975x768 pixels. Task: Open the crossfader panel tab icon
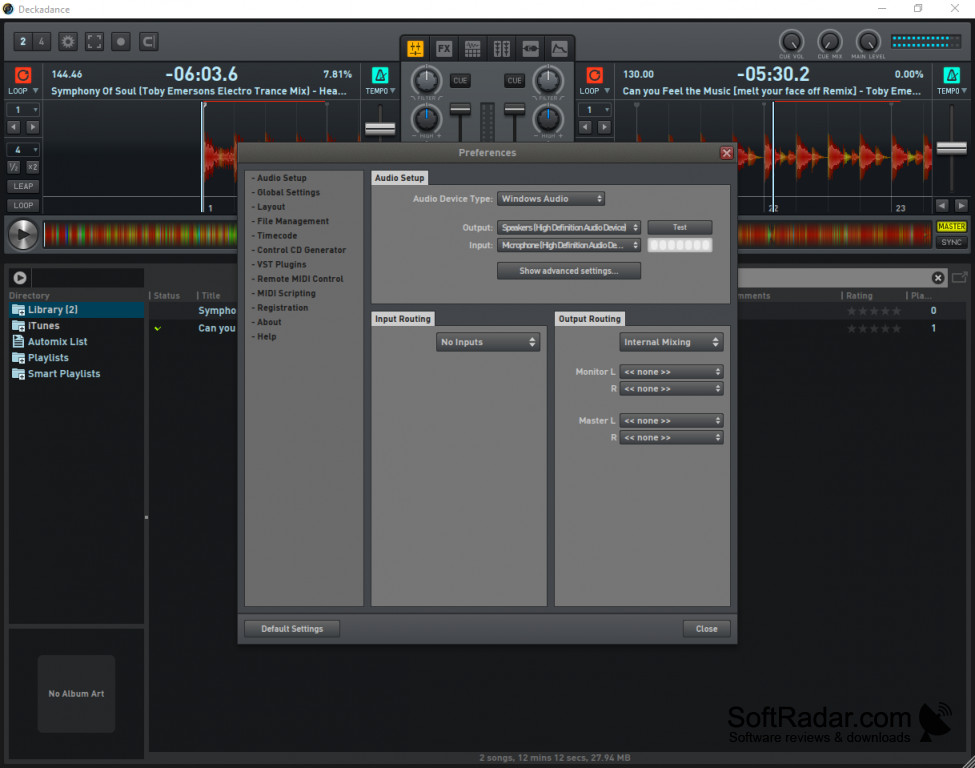pyautogui.click(x=530, y=49)
